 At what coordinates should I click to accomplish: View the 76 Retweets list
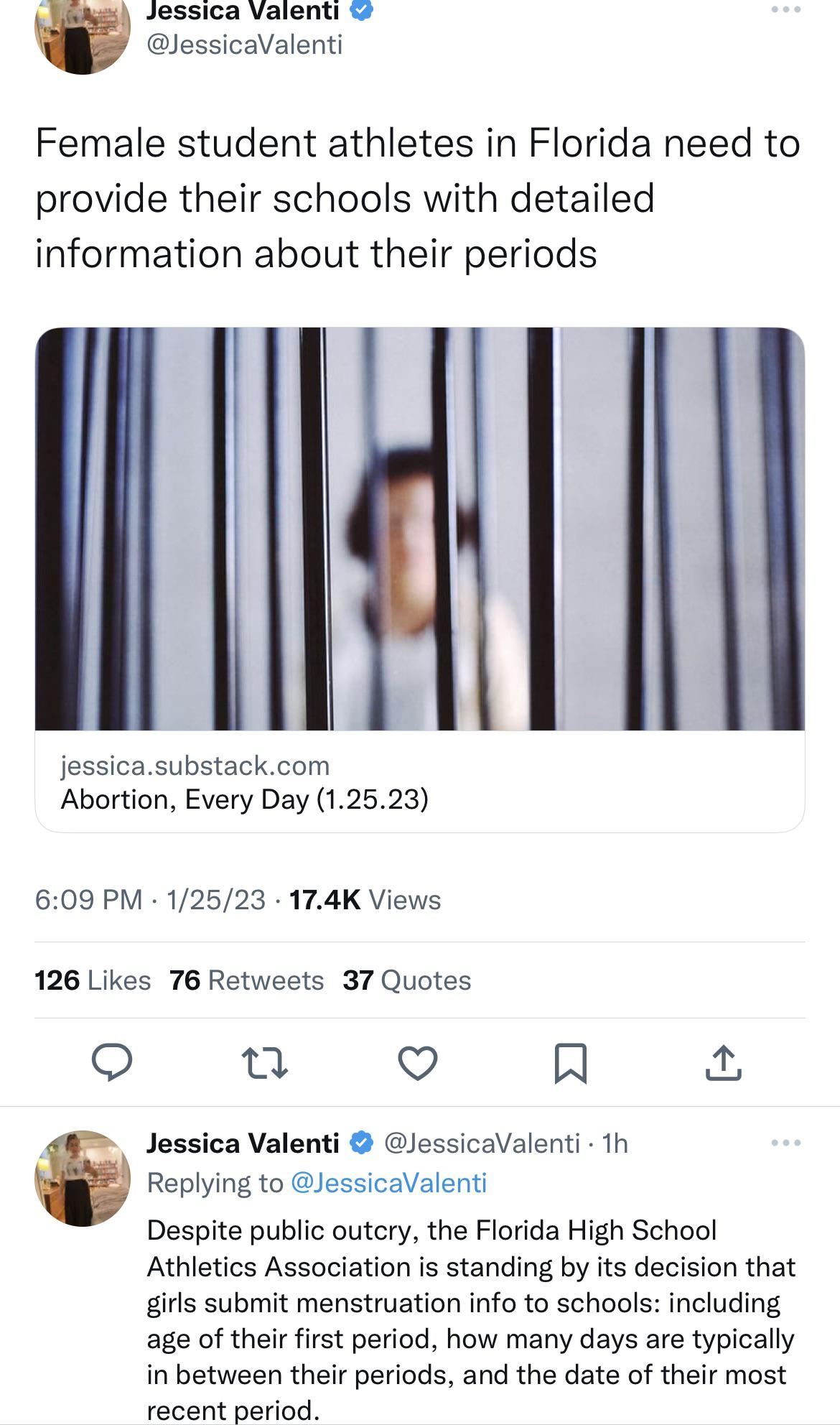tap(246, 980)
